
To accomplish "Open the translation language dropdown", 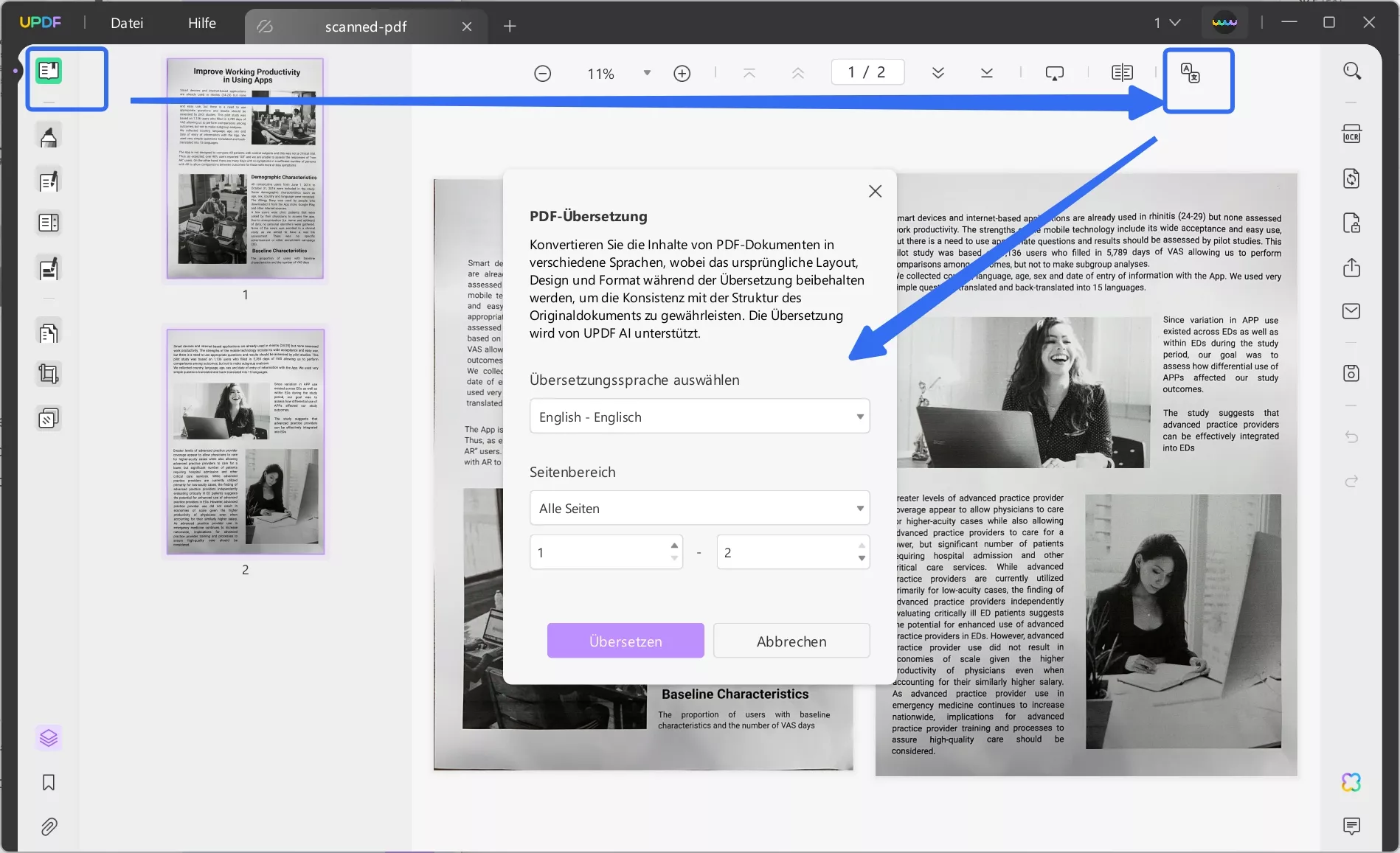I will [699, 416].
